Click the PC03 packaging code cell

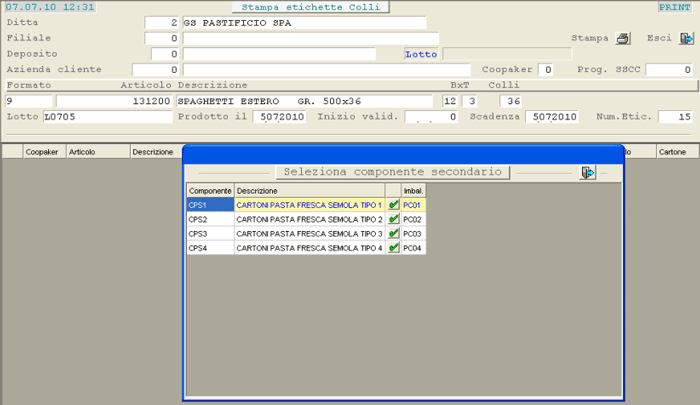click(413, 233)
